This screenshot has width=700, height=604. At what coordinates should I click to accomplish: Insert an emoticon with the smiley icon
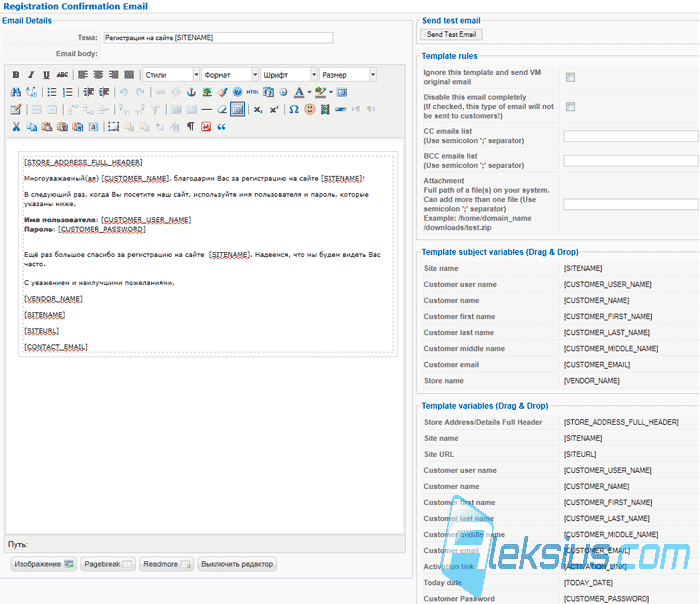(x=309, y=109)
